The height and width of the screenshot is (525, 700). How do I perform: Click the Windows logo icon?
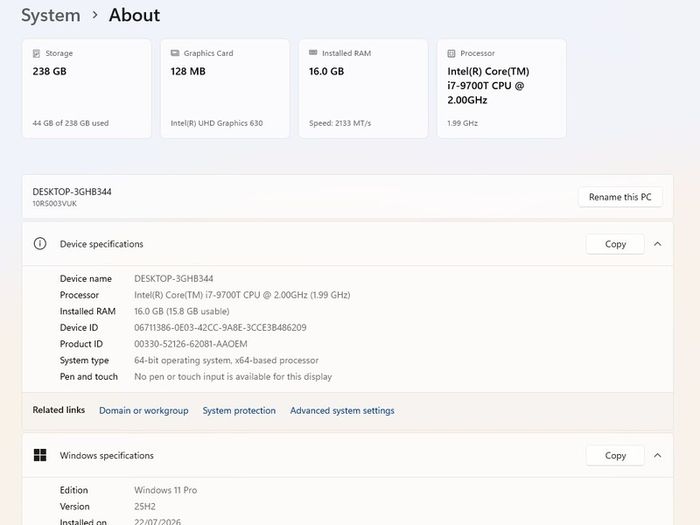click(40, 455)
